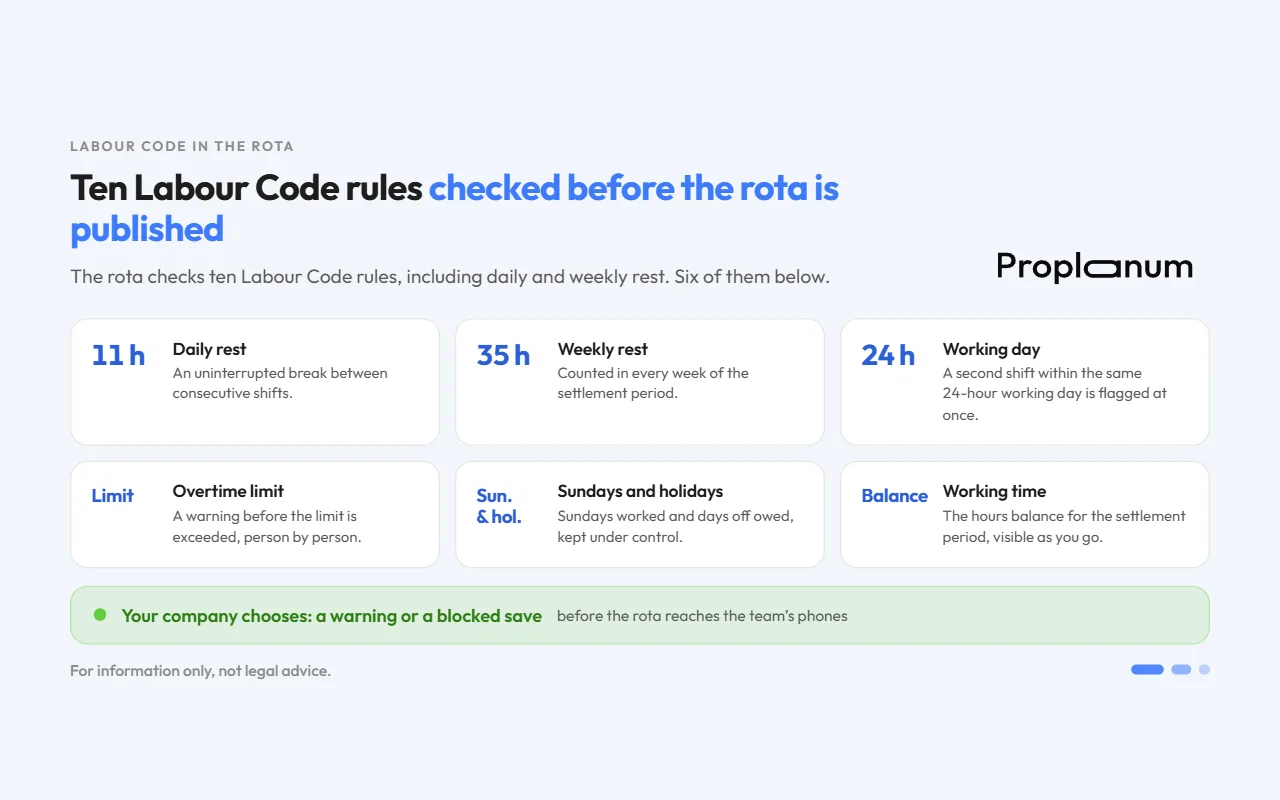
Task: Click the Sun. & hol. badge
Action: click(x=499, y=506)
